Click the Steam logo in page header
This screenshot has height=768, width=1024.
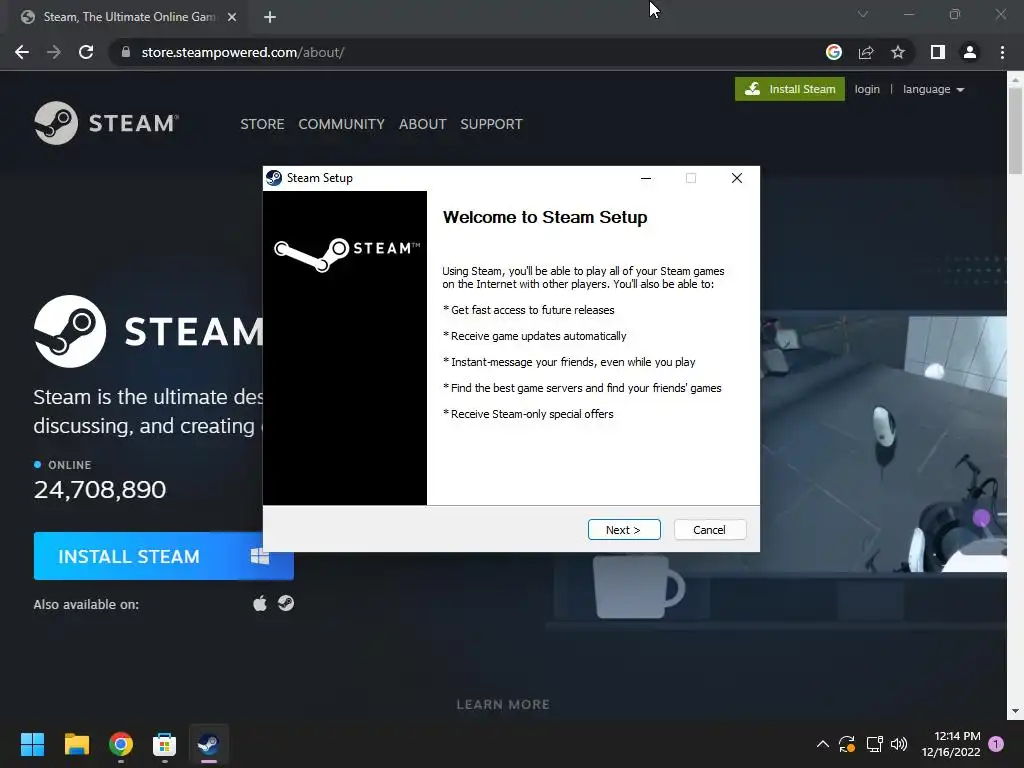point(106,123)
